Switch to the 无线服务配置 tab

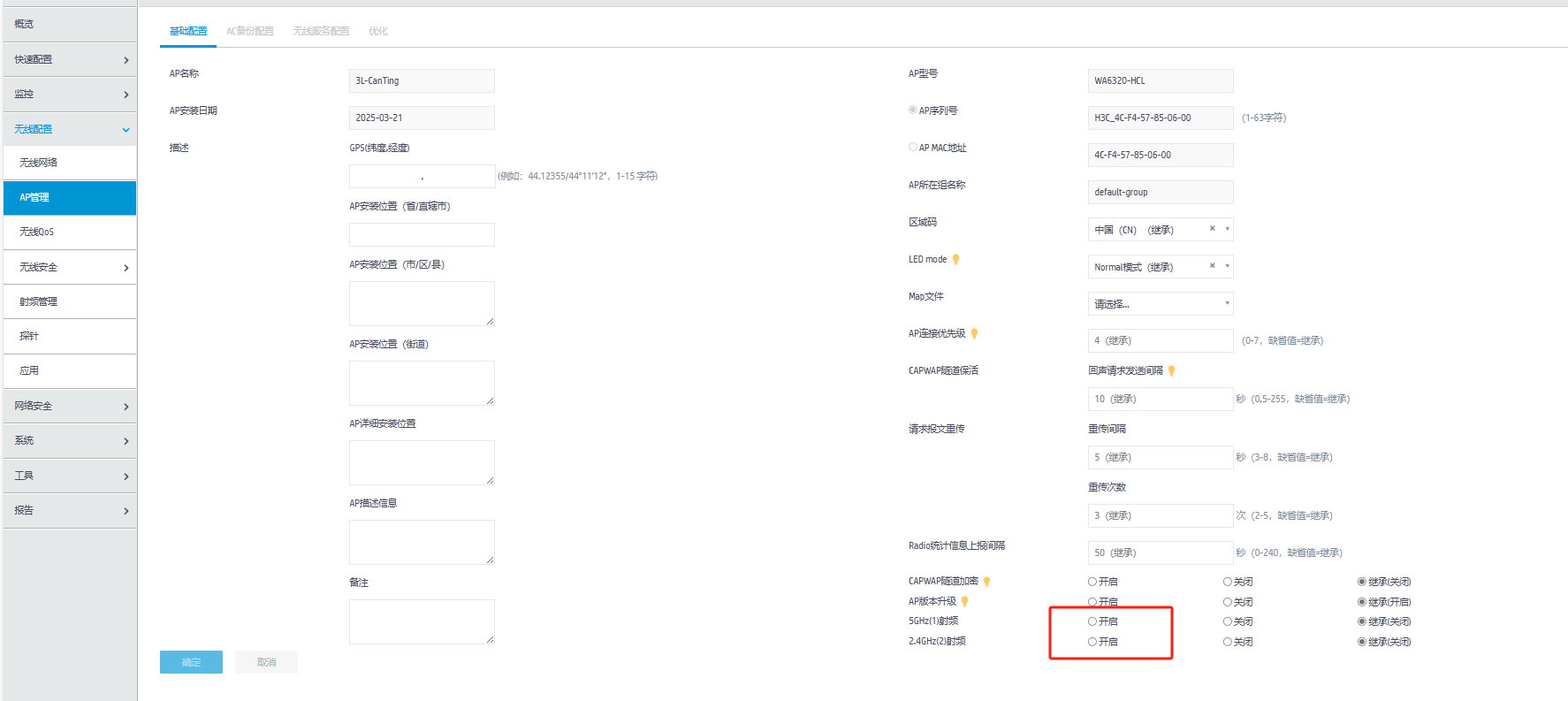322,31
